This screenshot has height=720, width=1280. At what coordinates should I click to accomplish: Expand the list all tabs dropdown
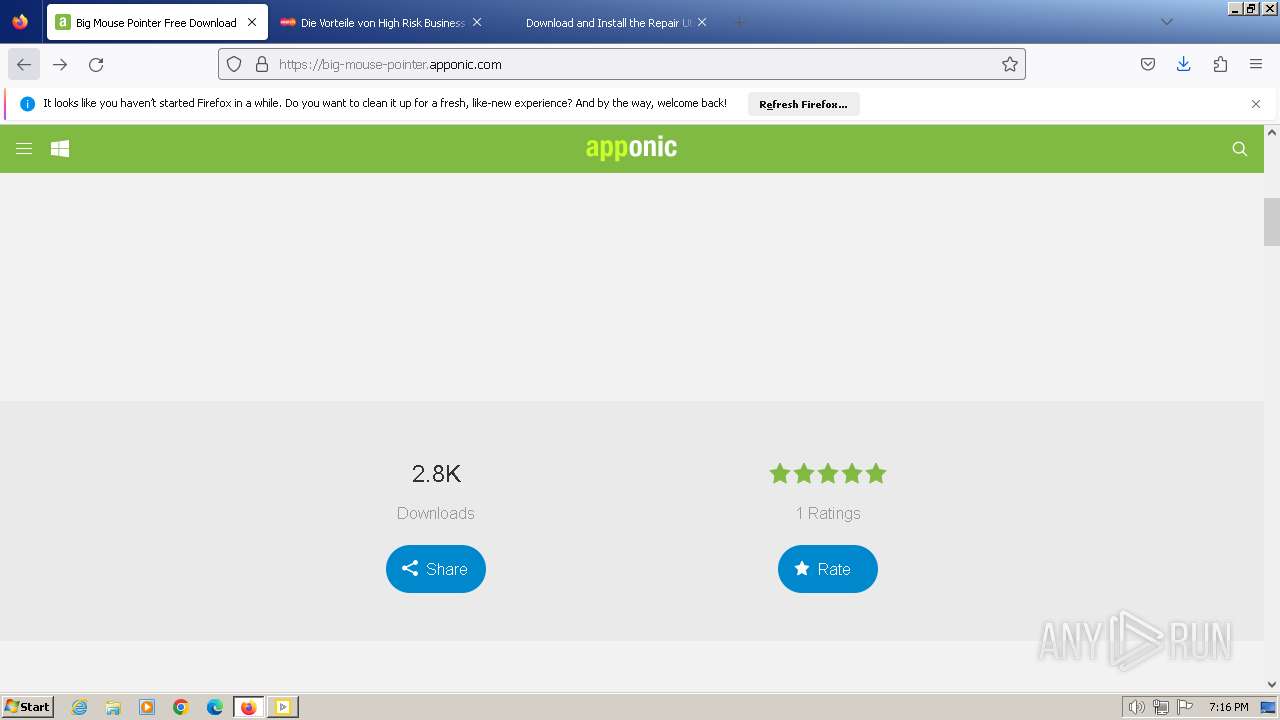tap(1166, 22)
